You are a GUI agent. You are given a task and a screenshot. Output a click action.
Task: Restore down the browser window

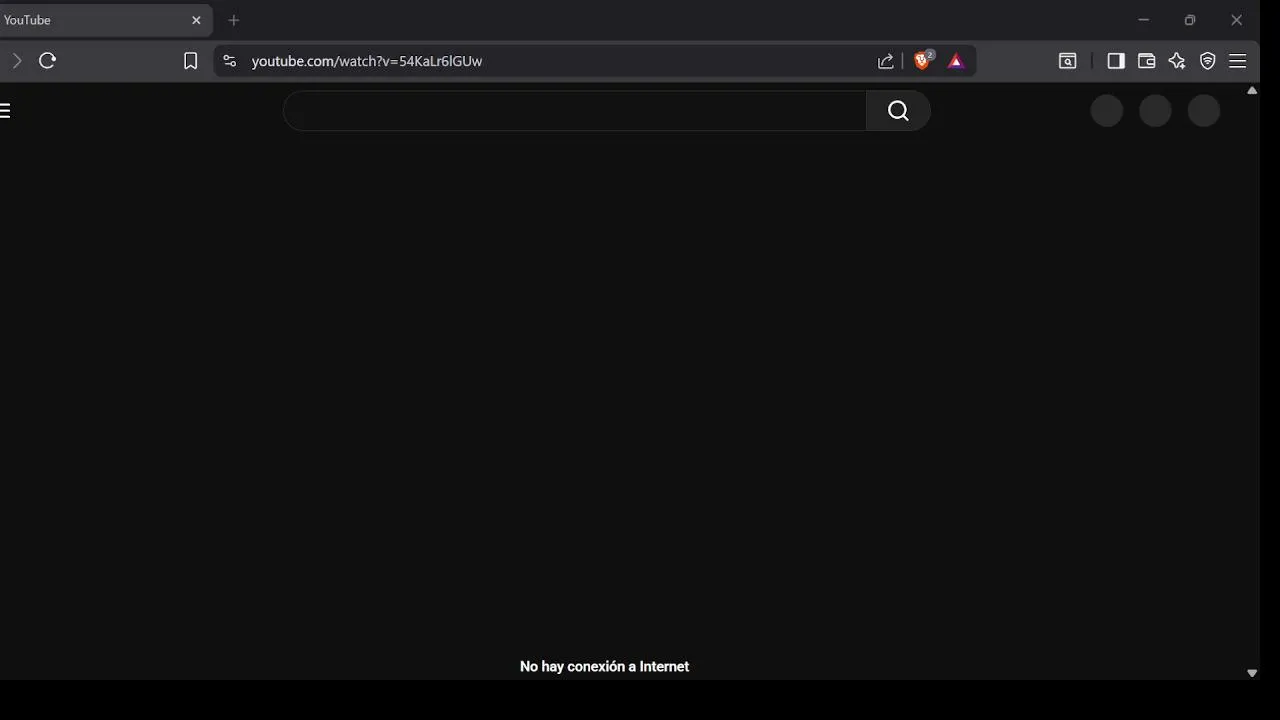pos(1190,20)
